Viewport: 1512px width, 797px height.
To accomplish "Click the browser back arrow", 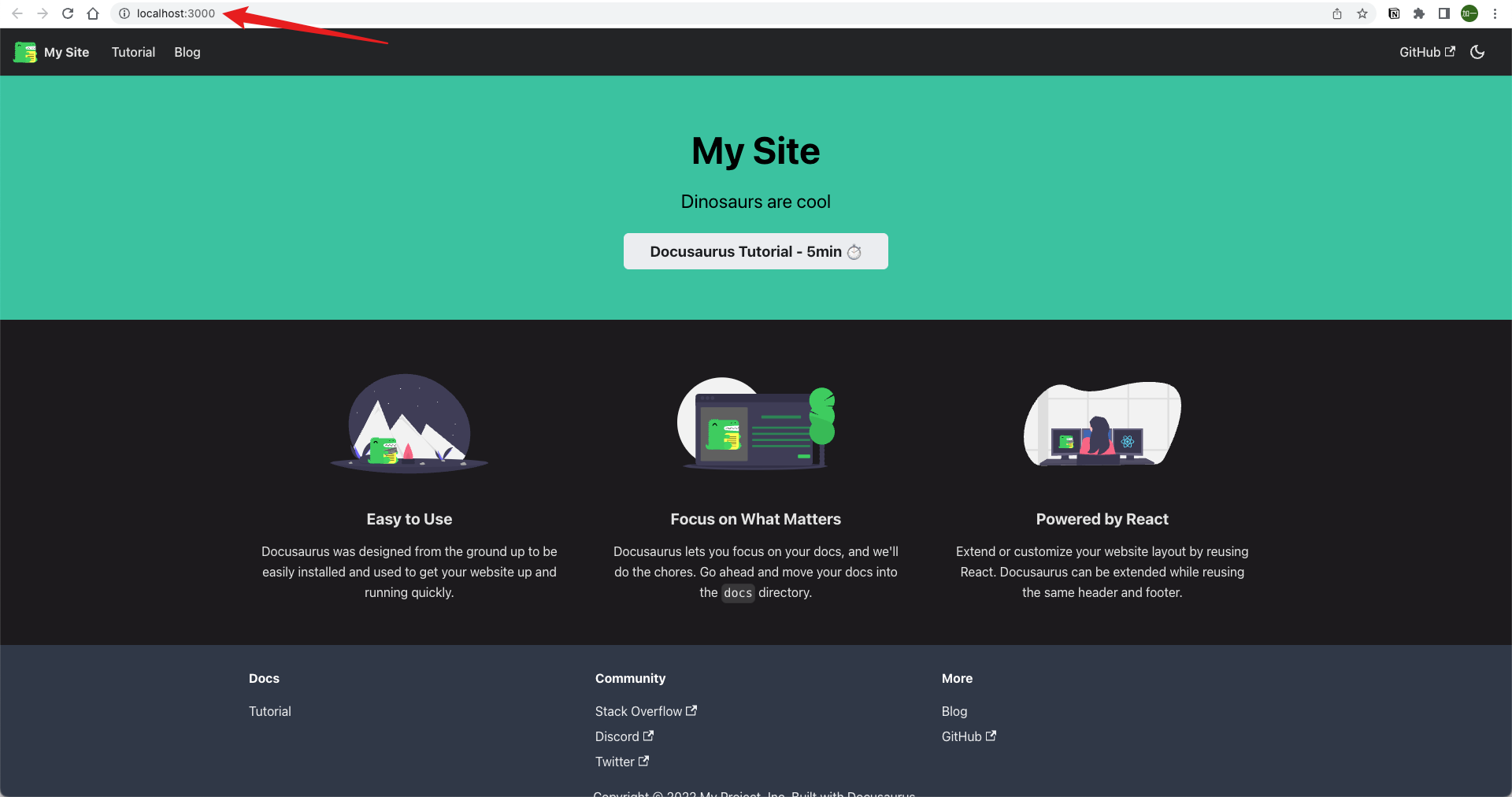I will pyautogui.click(x=17, y=13).
